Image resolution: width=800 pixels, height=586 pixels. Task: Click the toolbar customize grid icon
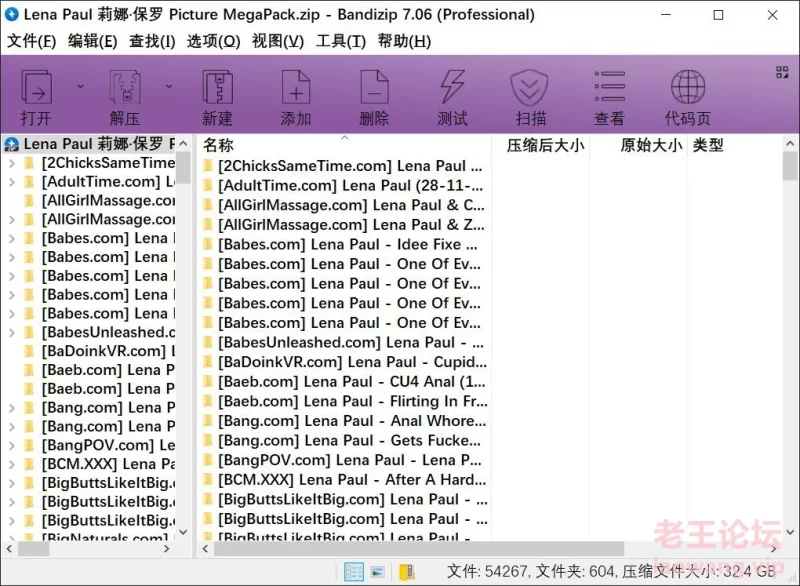[x=782, y=72]
